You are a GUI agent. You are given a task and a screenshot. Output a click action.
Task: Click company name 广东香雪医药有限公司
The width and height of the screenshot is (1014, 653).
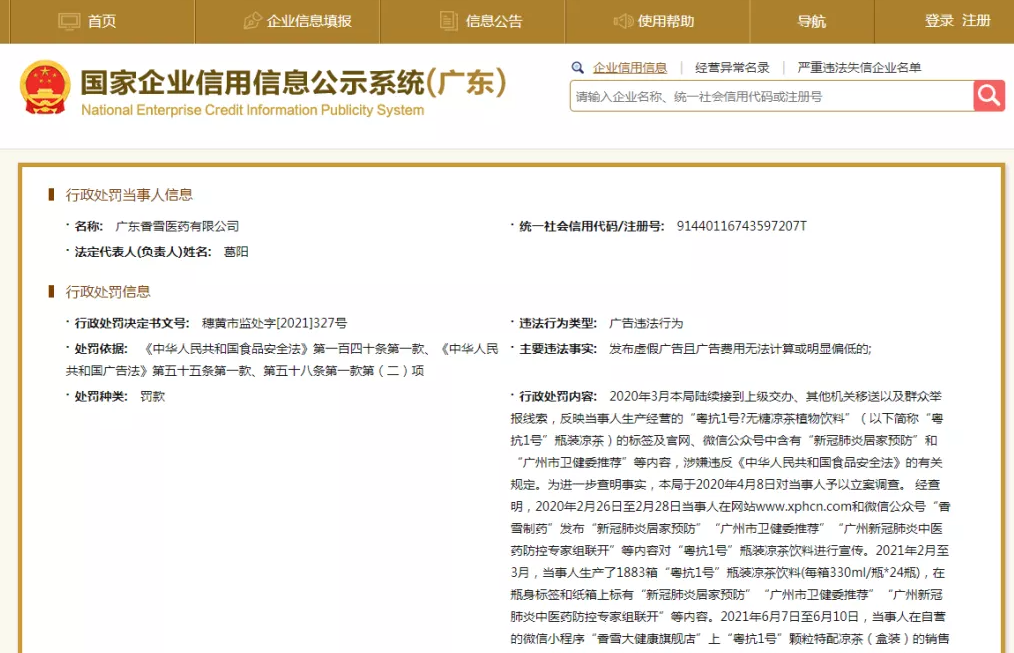tap(177, 226)
